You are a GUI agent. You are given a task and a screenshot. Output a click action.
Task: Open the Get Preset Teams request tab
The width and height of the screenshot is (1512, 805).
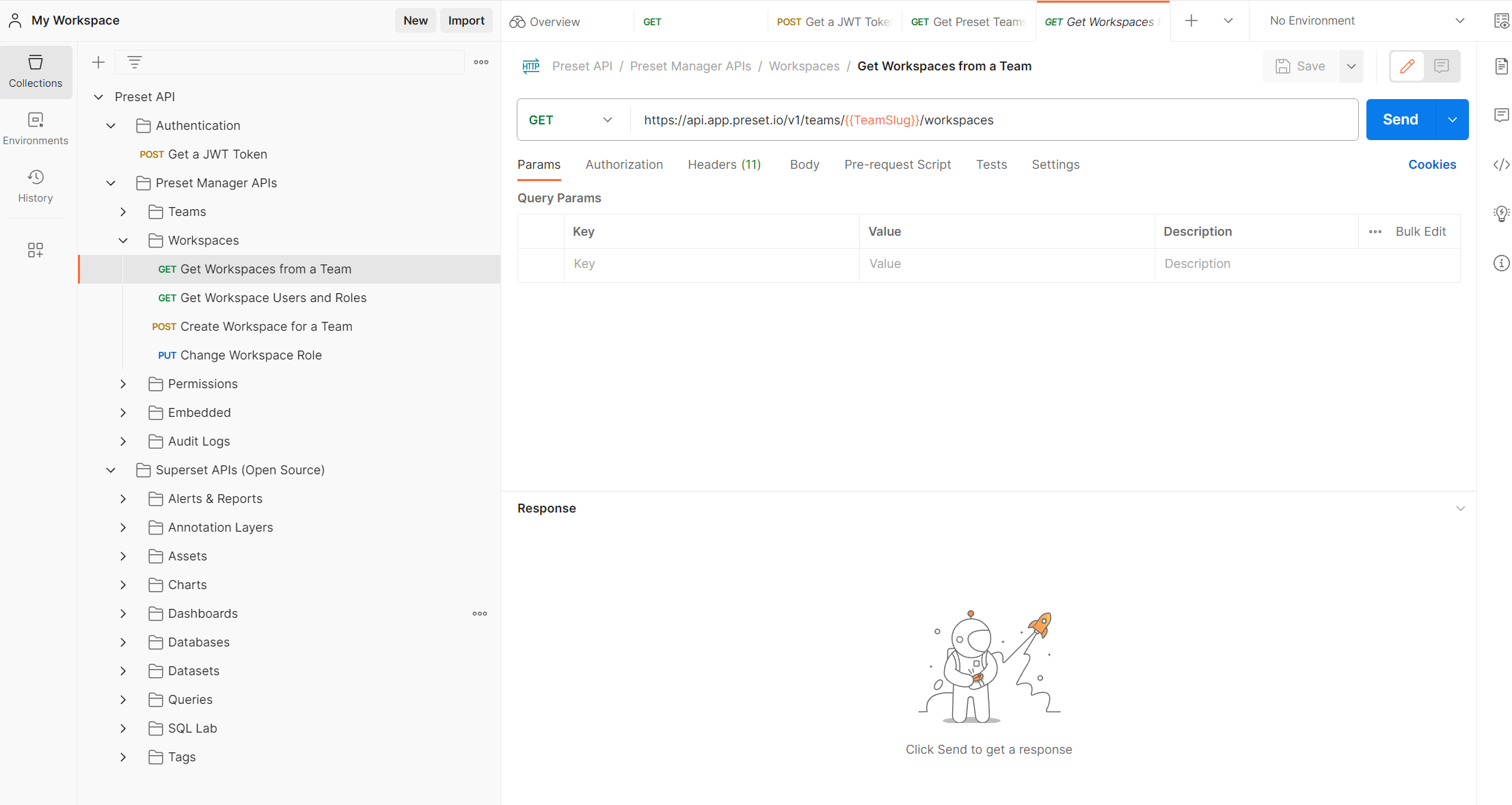tap(969, 21)
